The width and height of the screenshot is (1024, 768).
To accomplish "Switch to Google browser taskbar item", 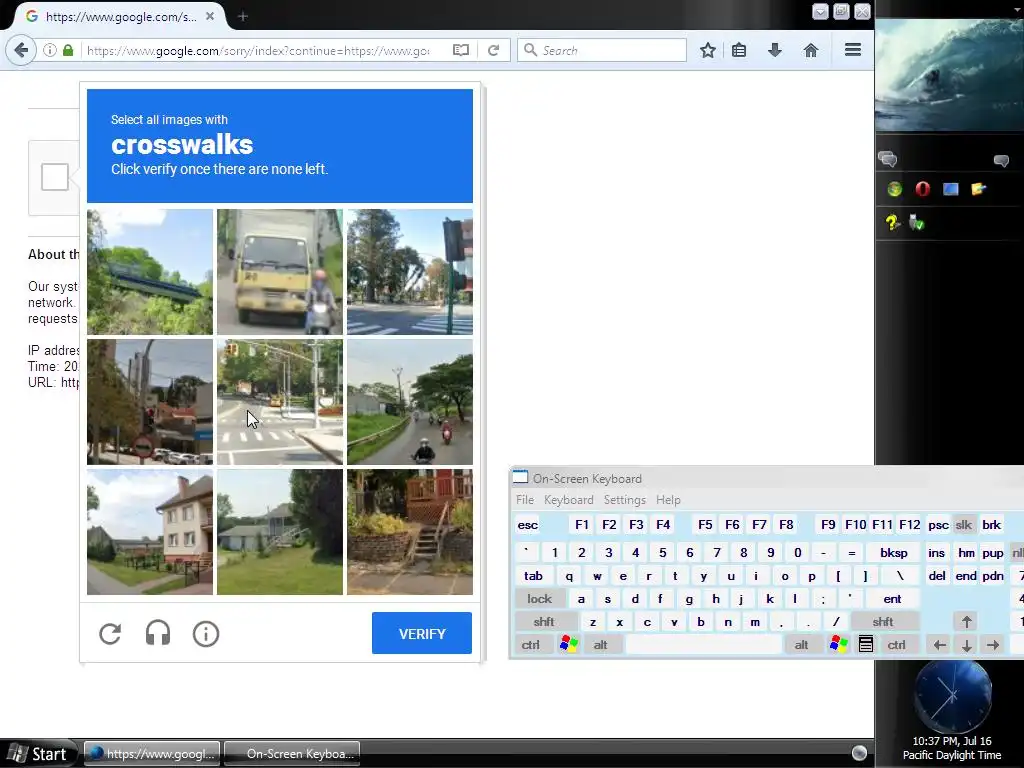I will click(x=153, y=754).
